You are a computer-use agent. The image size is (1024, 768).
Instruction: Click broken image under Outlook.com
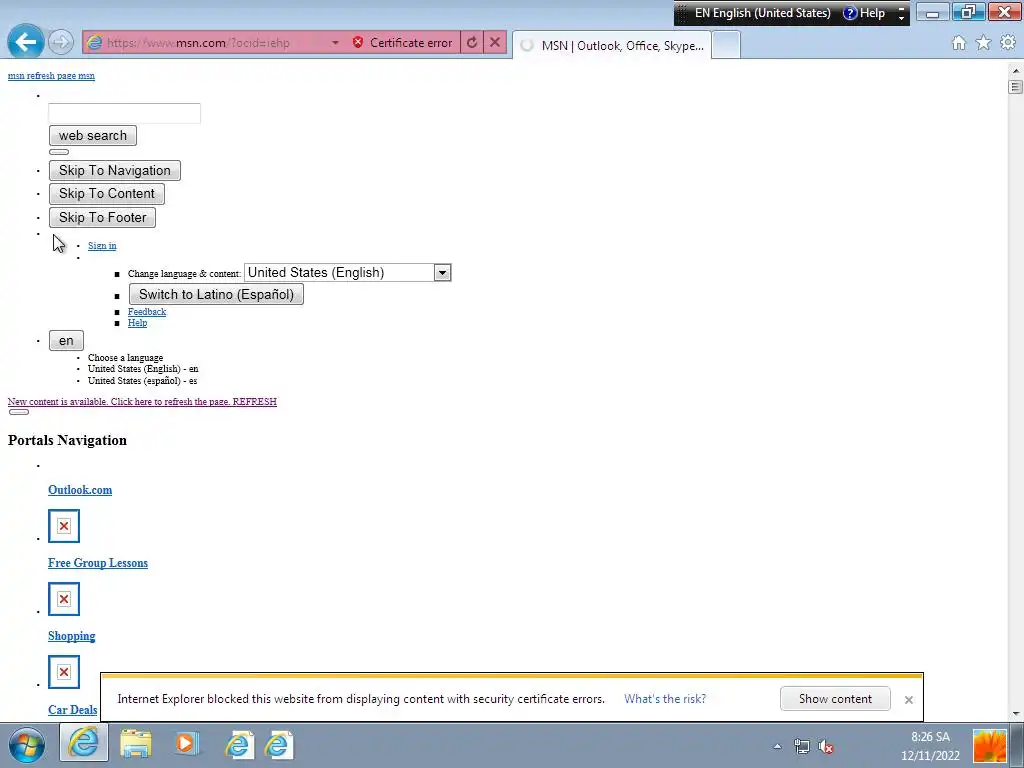pos(64,526)
